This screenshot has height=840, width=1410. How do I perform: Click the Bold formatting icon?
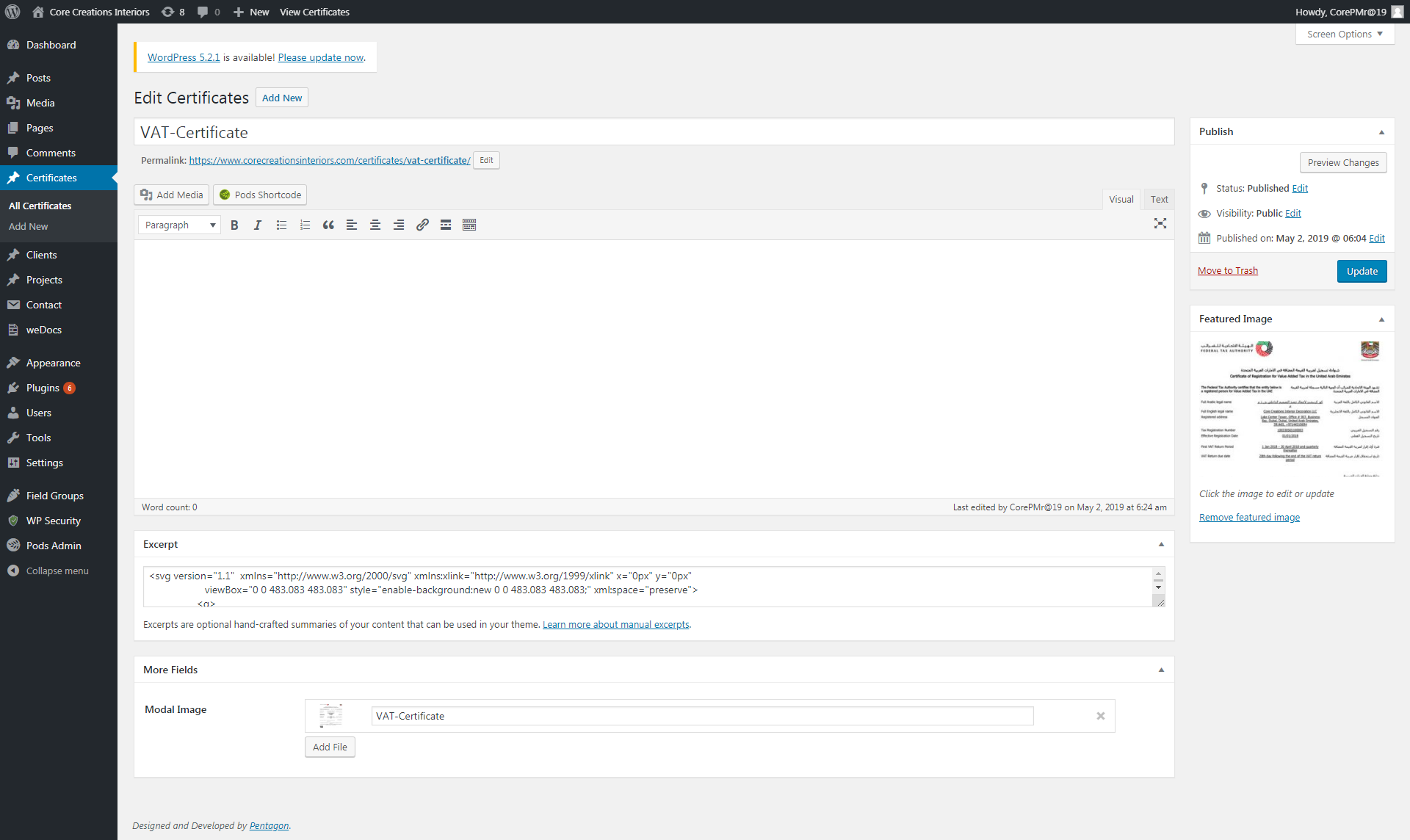pos(234,225)
